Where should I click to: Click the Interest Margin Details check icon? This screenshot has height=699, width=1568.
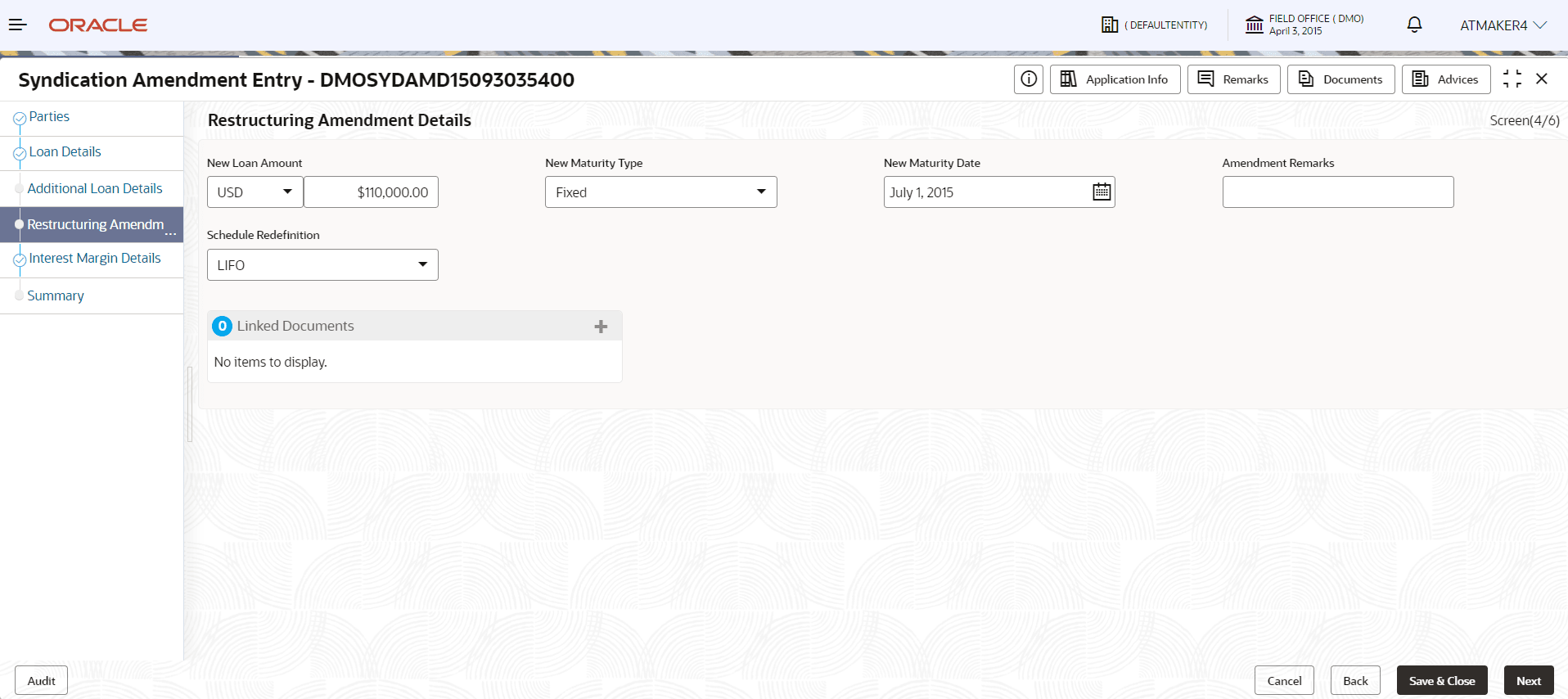[x=20, y=260]
